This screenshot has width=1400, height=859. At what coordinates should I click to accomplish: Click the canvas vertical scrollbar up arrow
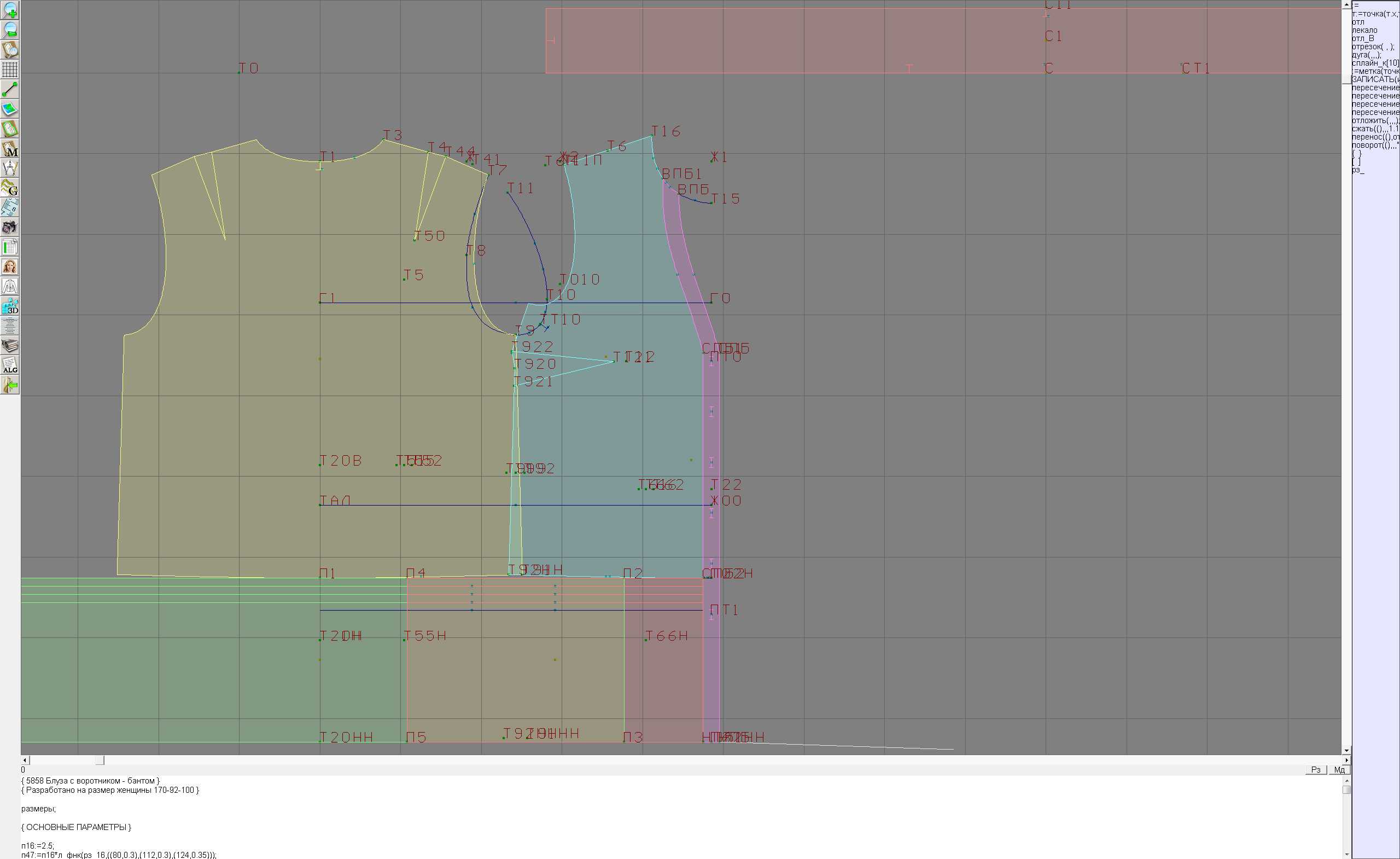1346,4
